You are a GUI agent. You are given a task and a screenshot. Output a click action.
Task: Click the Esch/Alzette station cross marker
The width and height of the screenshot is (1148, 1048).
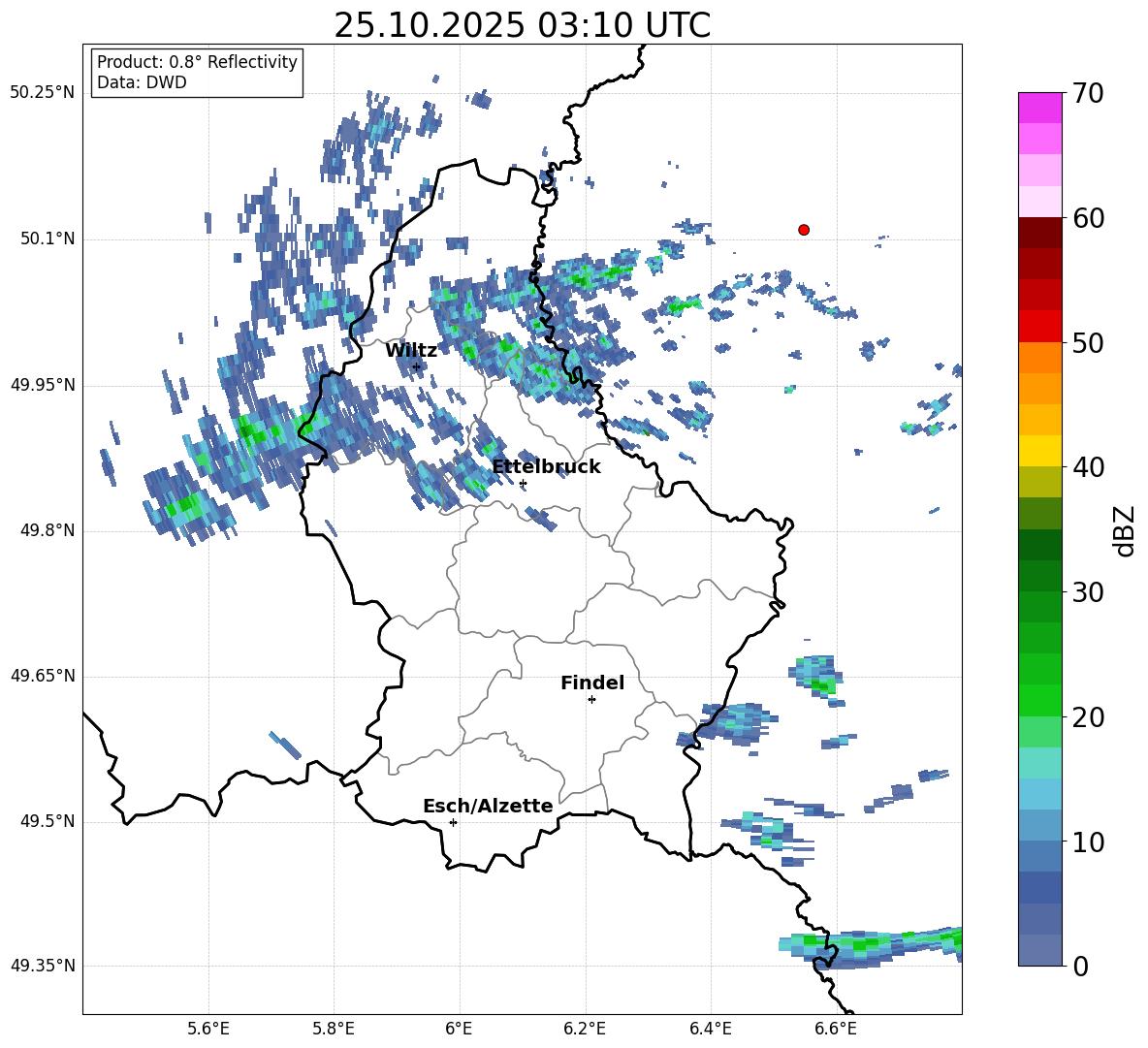453,822
